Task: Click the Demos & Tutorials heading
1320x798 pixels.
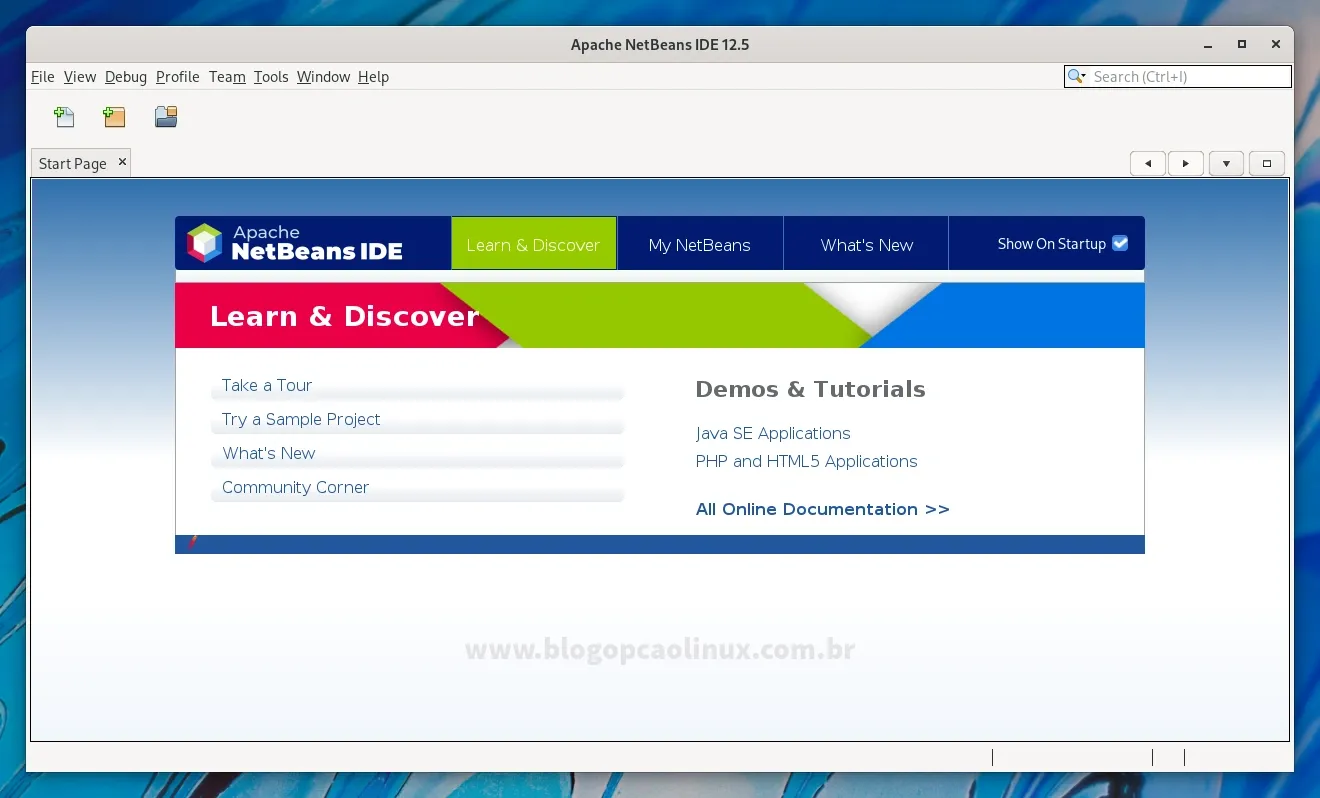Action: click(810, 389)
